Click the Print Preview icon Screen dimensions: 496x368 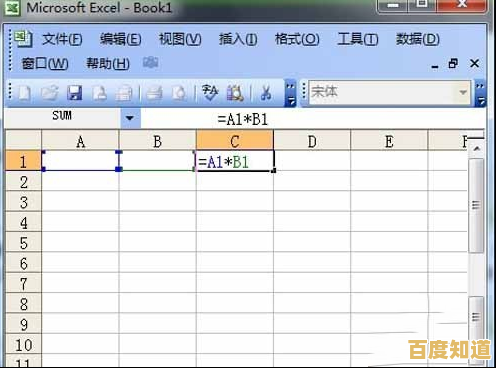[179, 93]
